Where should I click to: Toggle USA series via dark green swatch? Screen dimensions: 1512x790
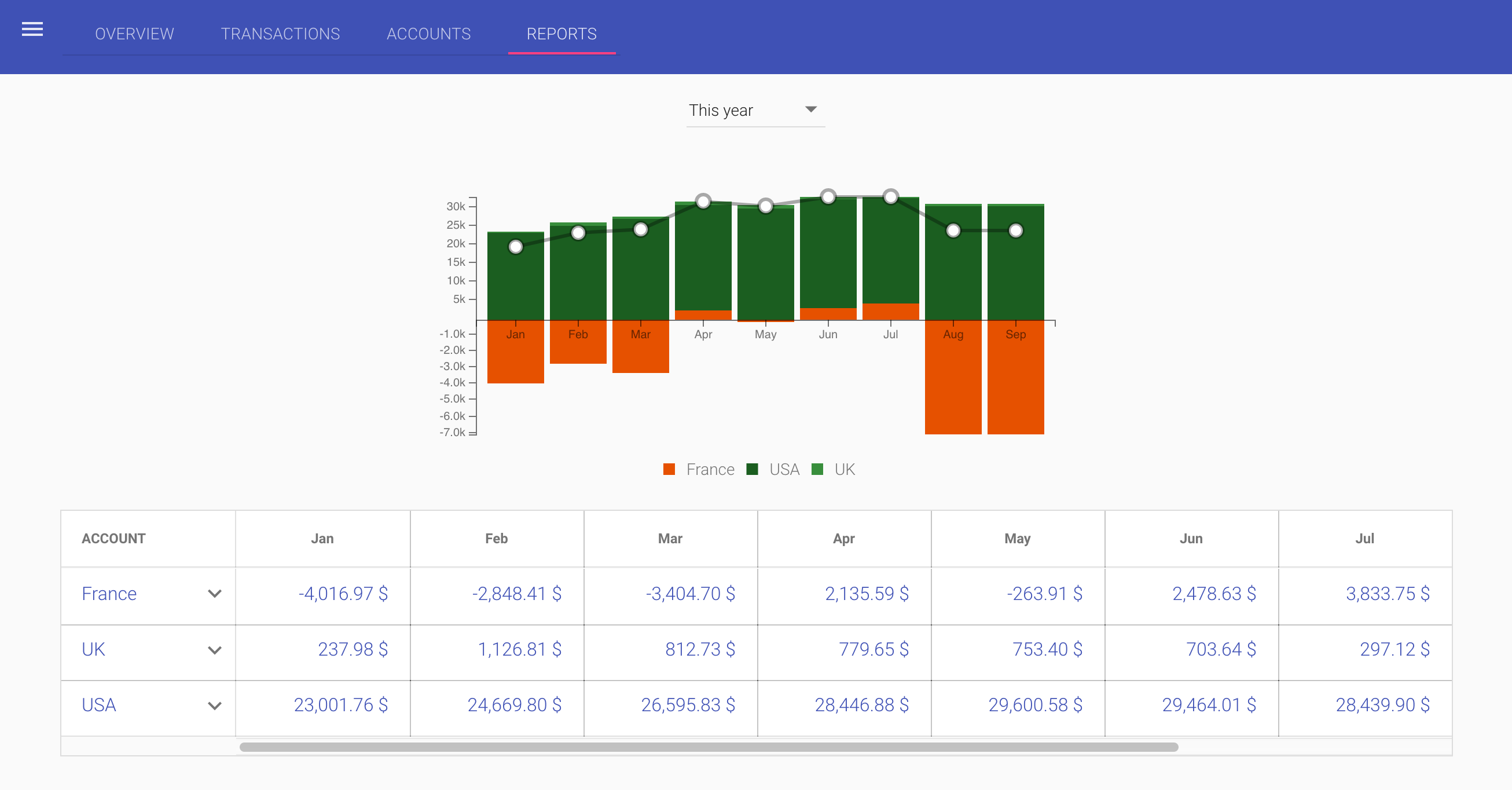(x=752, y=469)
